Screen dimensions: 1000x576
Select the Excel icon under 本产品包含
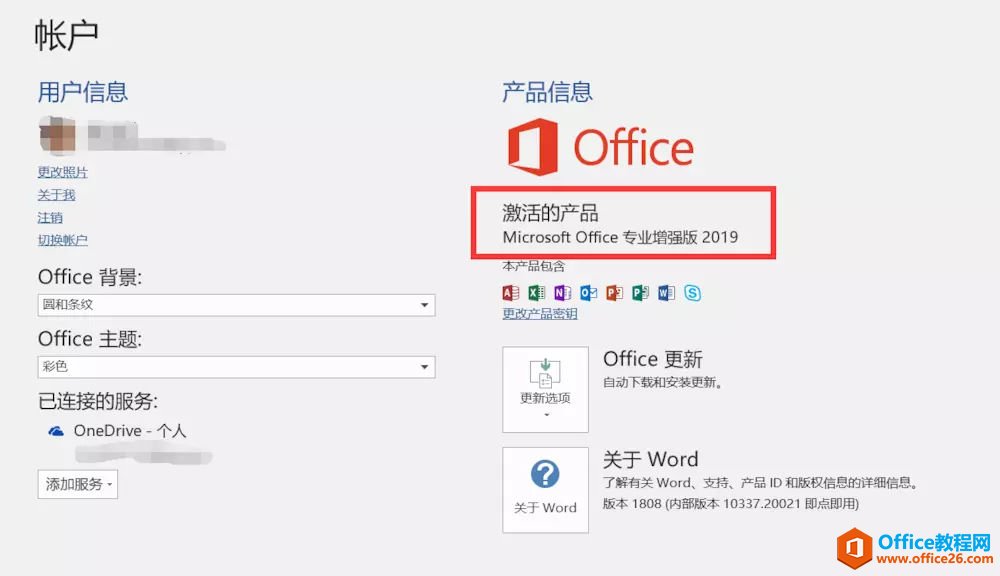(x=536, y=293)
